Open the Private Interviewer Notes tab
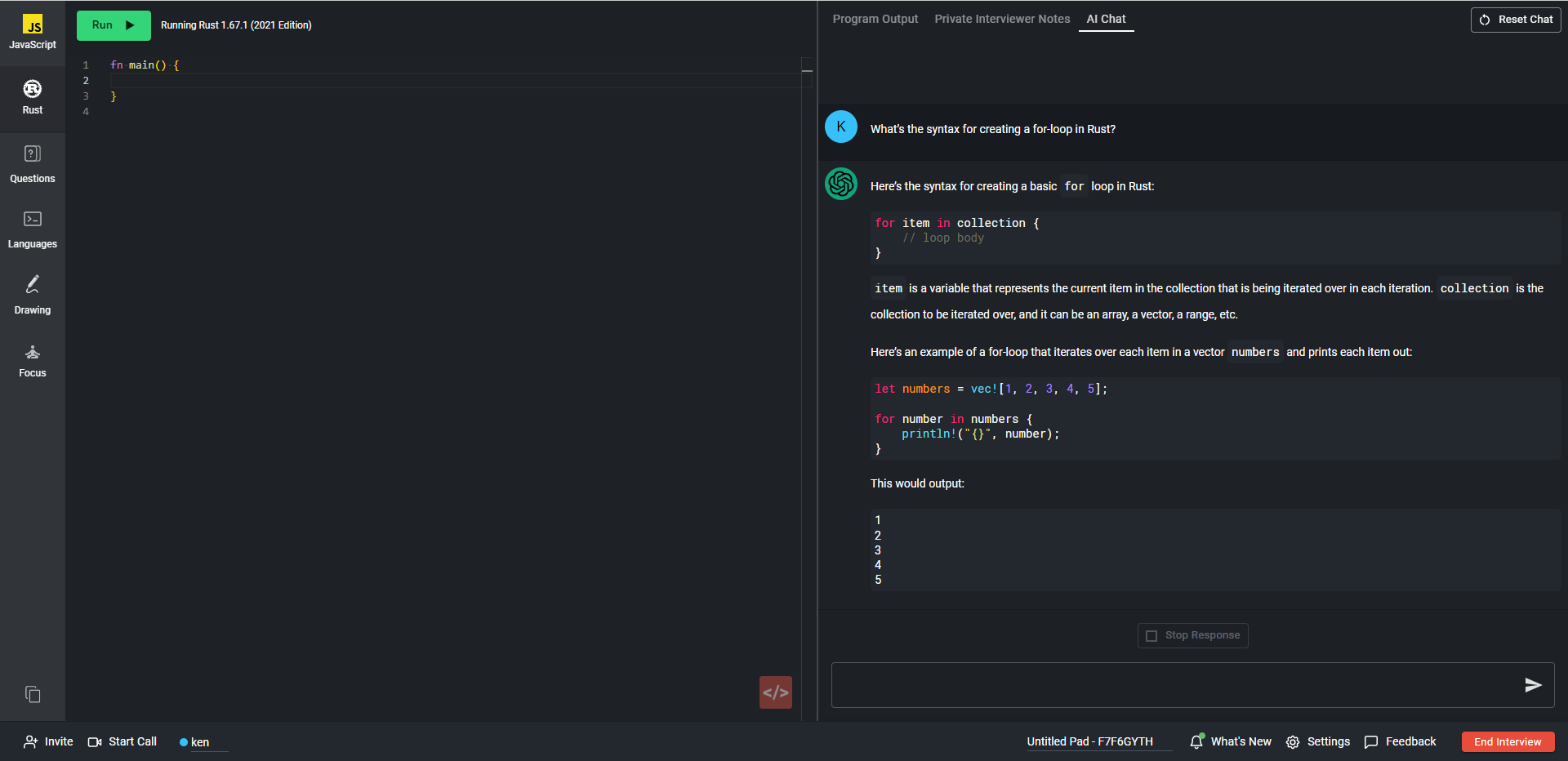Image resolution: width=1568 pixels, height=761 pixels. coord(1002,19)
